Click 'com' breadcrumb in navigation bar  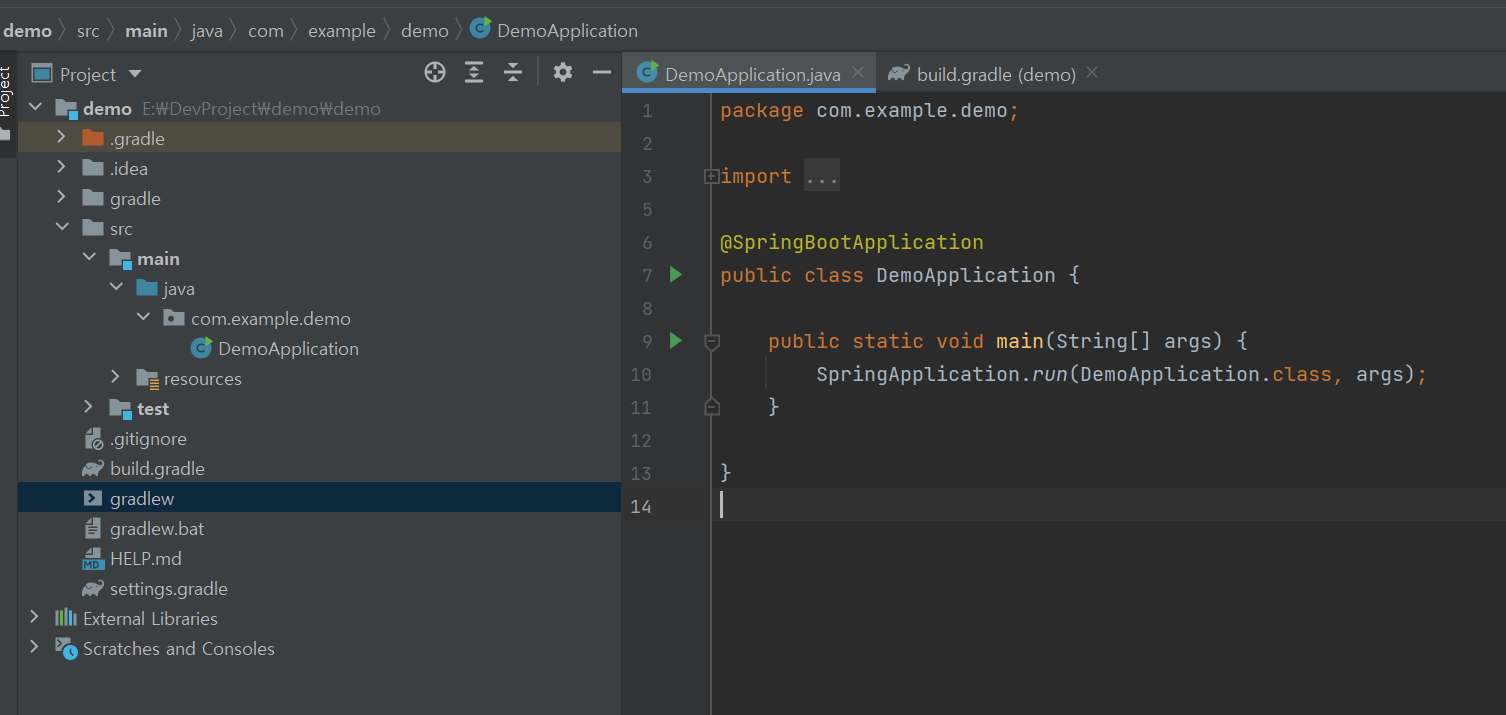pyautogui.click(x=266, y=31)
